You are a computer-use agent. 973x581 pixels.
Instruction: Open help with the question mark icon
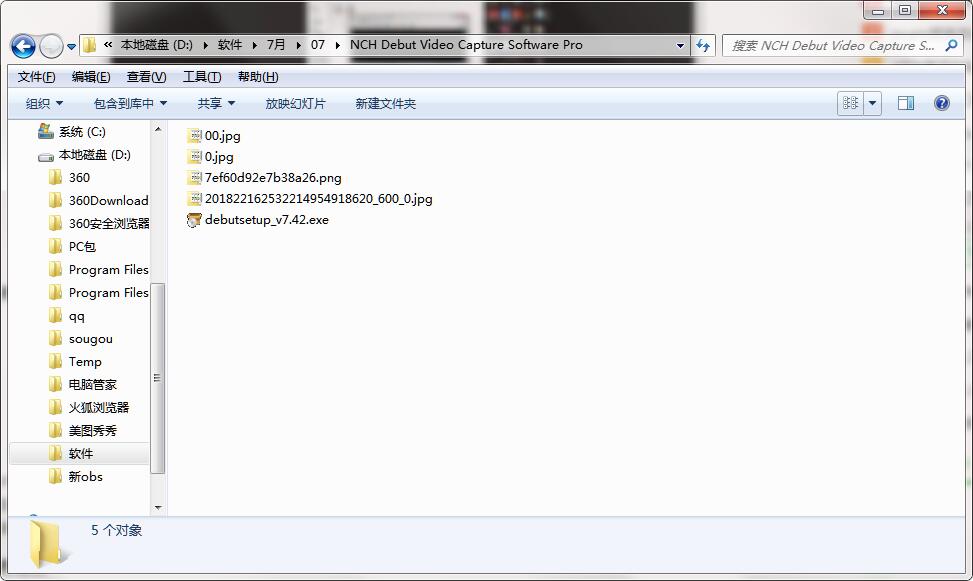(941, 103)
